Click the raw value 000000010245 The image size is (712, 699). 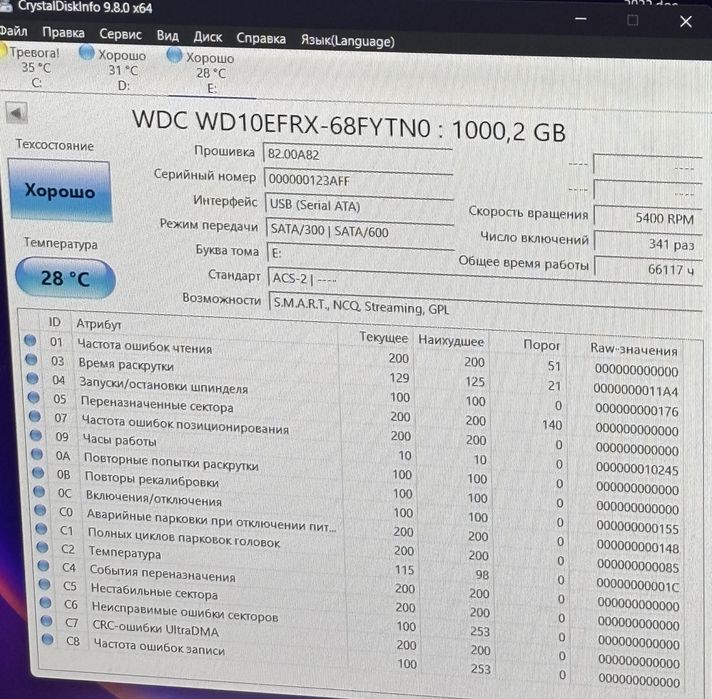coord(637,469)
